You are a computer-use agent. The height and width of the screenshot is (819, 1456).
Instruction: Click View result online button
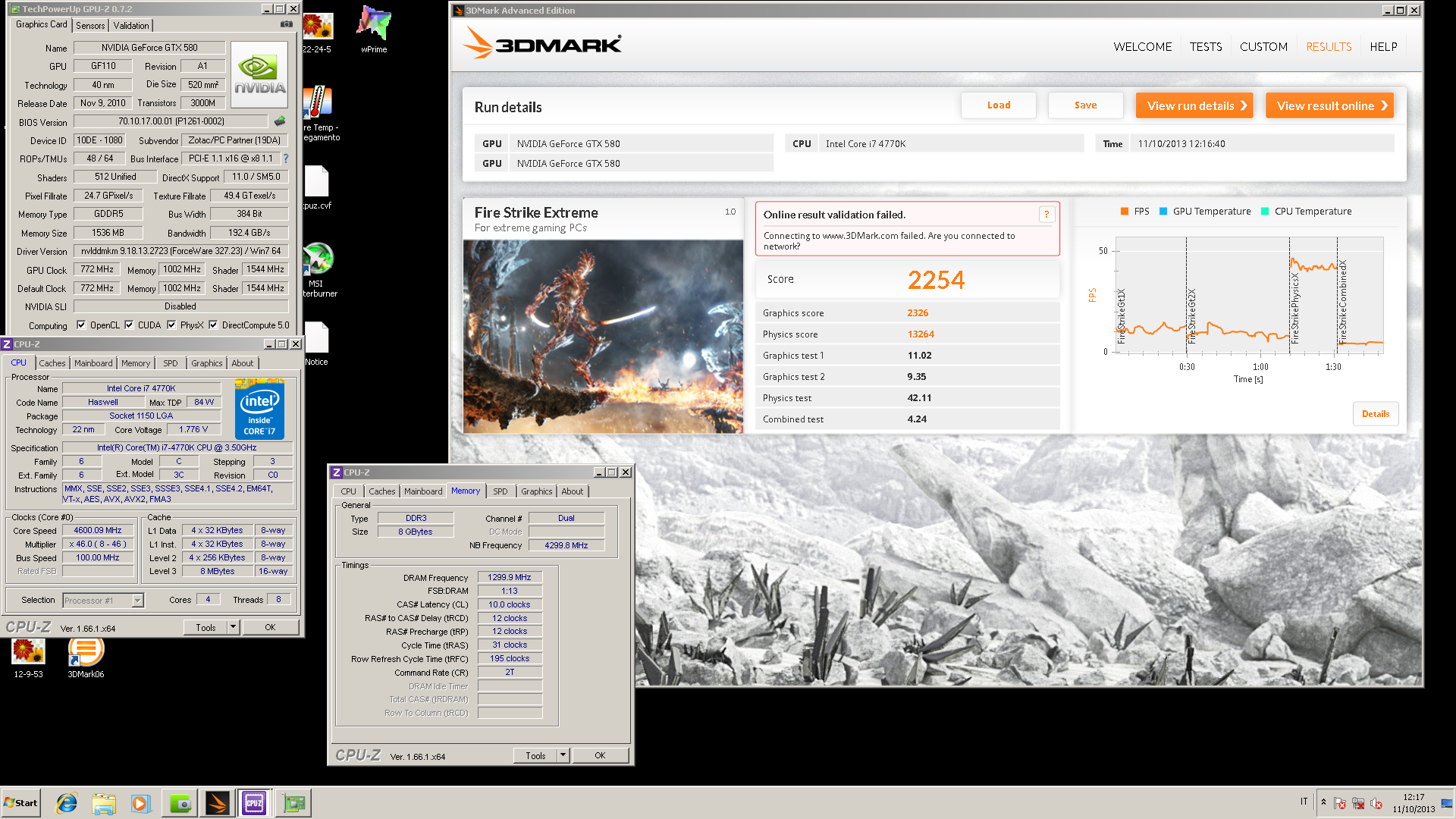pos(1329,105)
